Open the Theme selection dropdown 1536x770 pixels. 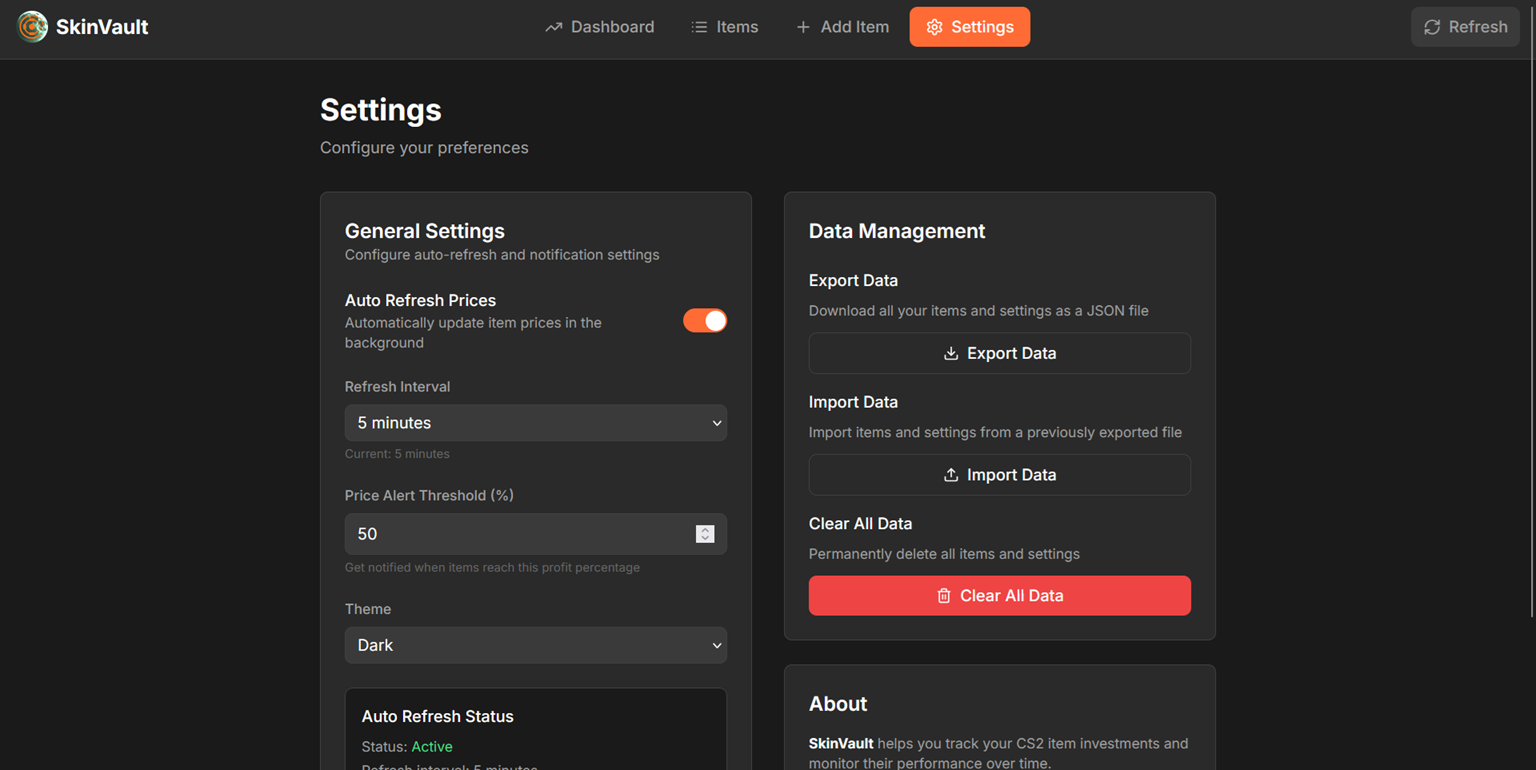click(x=536, y=645)
